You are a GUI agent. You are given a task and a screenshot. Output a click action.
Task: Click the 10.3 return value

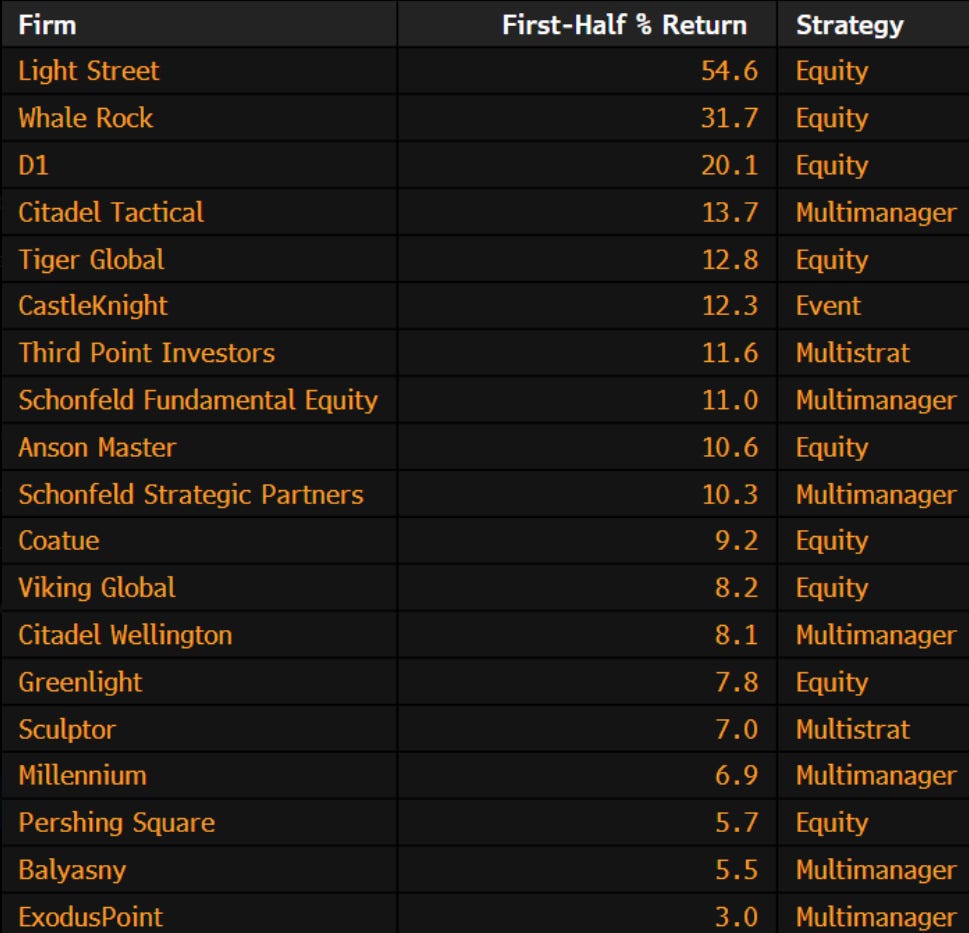pyautogui.click(x=730, y=494)
